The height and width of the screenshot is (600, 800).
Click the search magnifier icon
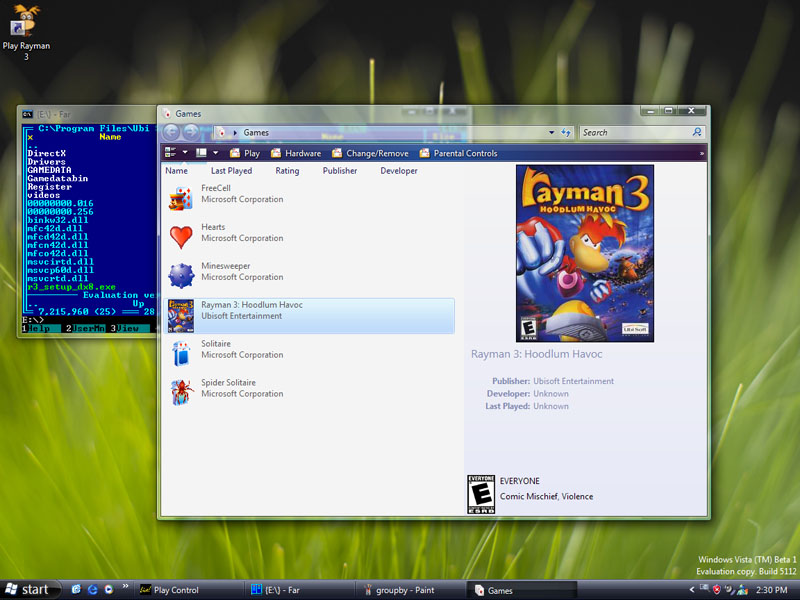pos(697,132)
